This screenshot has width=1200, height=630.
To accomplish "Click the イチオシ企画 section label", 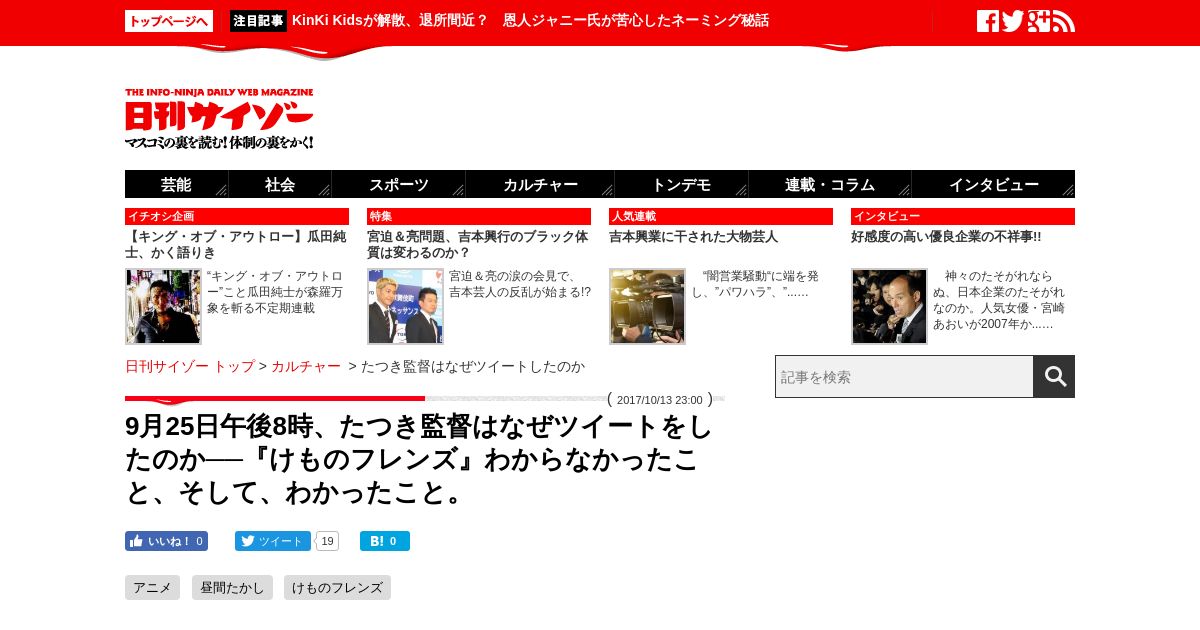I will pyautogui.click(x=237, y=217).
